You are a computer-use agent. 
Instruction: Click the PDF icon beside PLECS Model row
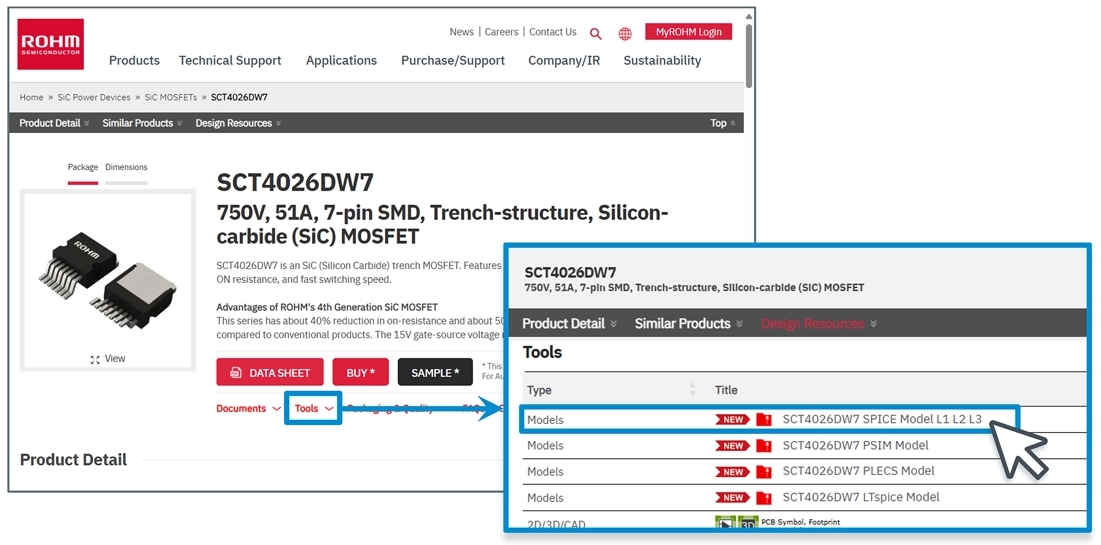(x=763, y=472)
